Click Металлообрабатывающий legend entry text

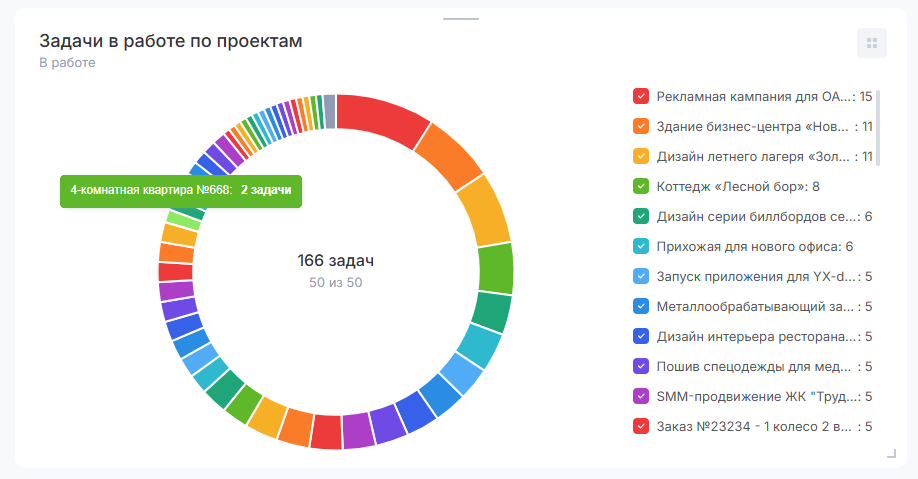pyautogui.click(x=753, y=306)
